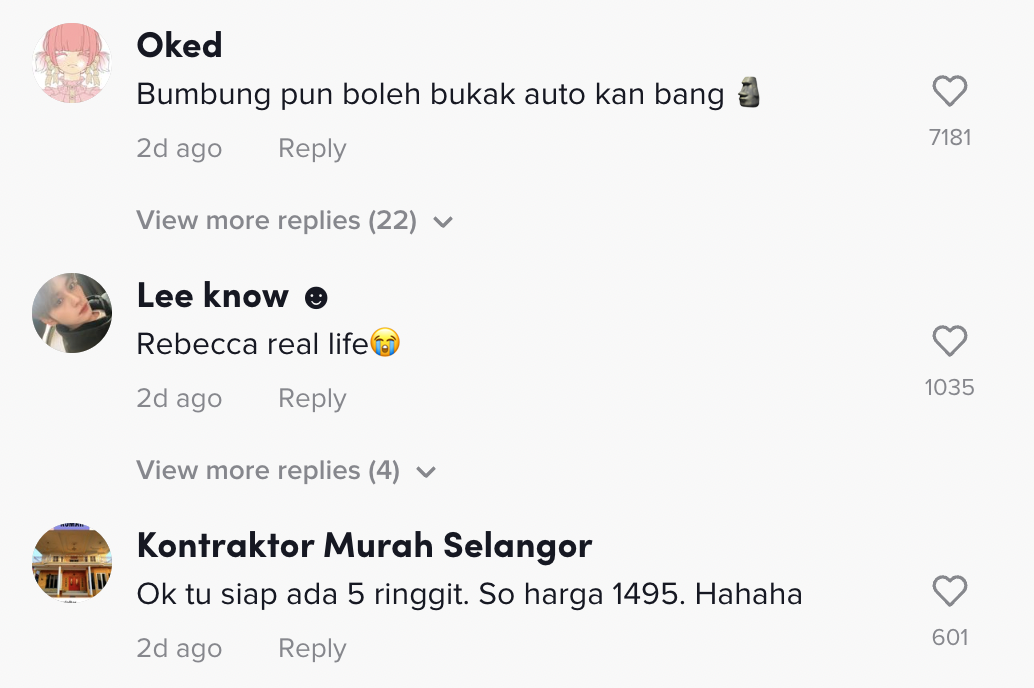Click the 2d ago timestamp under Rebecca comment

click(x=179, y=398)
